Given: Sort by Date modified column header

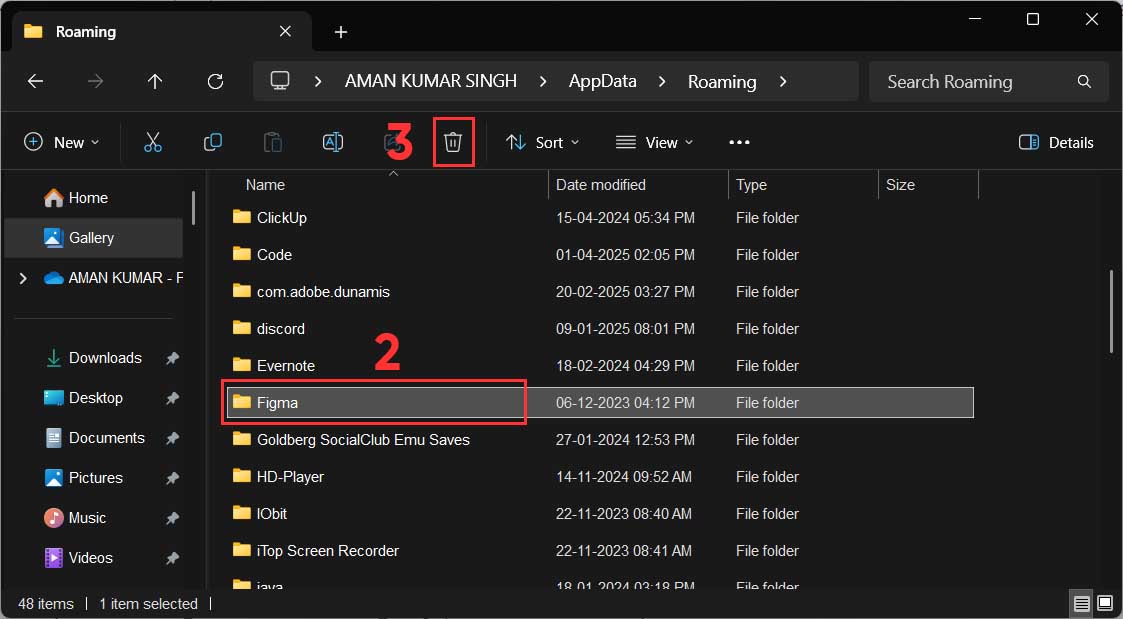Looking at the screenshot, I should point(639,185).
